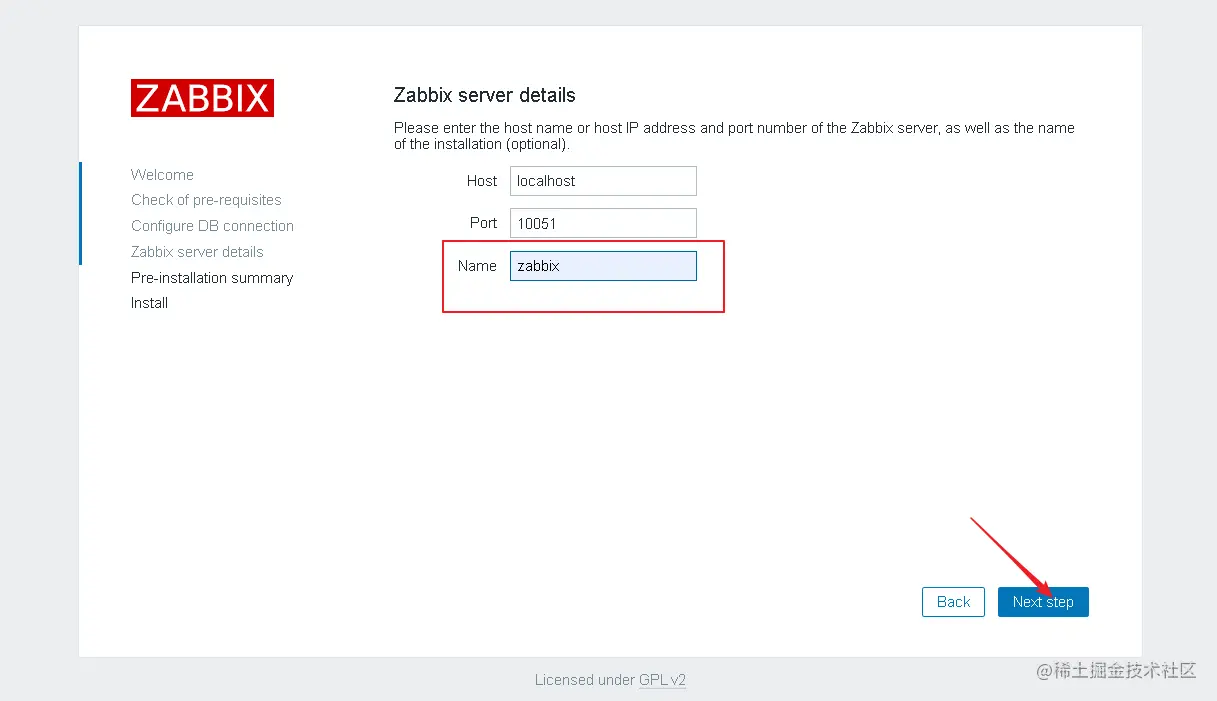
Task: Click the Port label text
Action: pyautogui.click(x=484, y=223)
